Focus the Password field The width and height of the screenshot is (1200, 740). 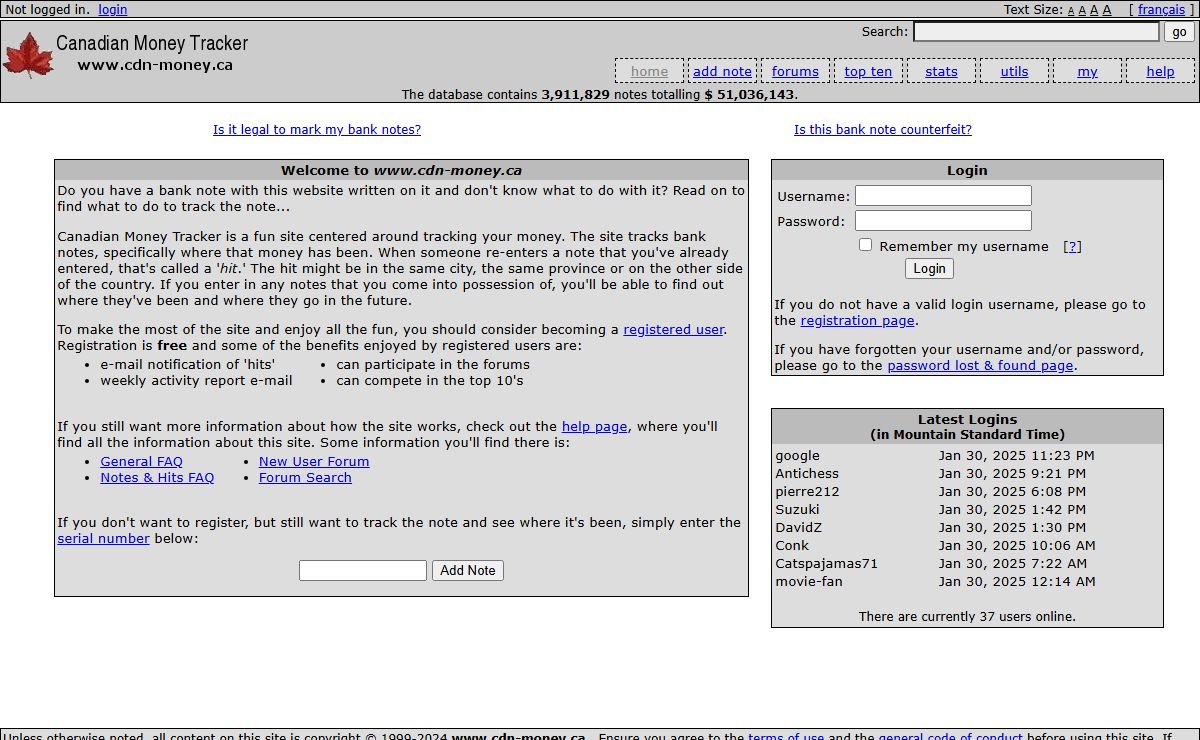(x=943, y=220)
